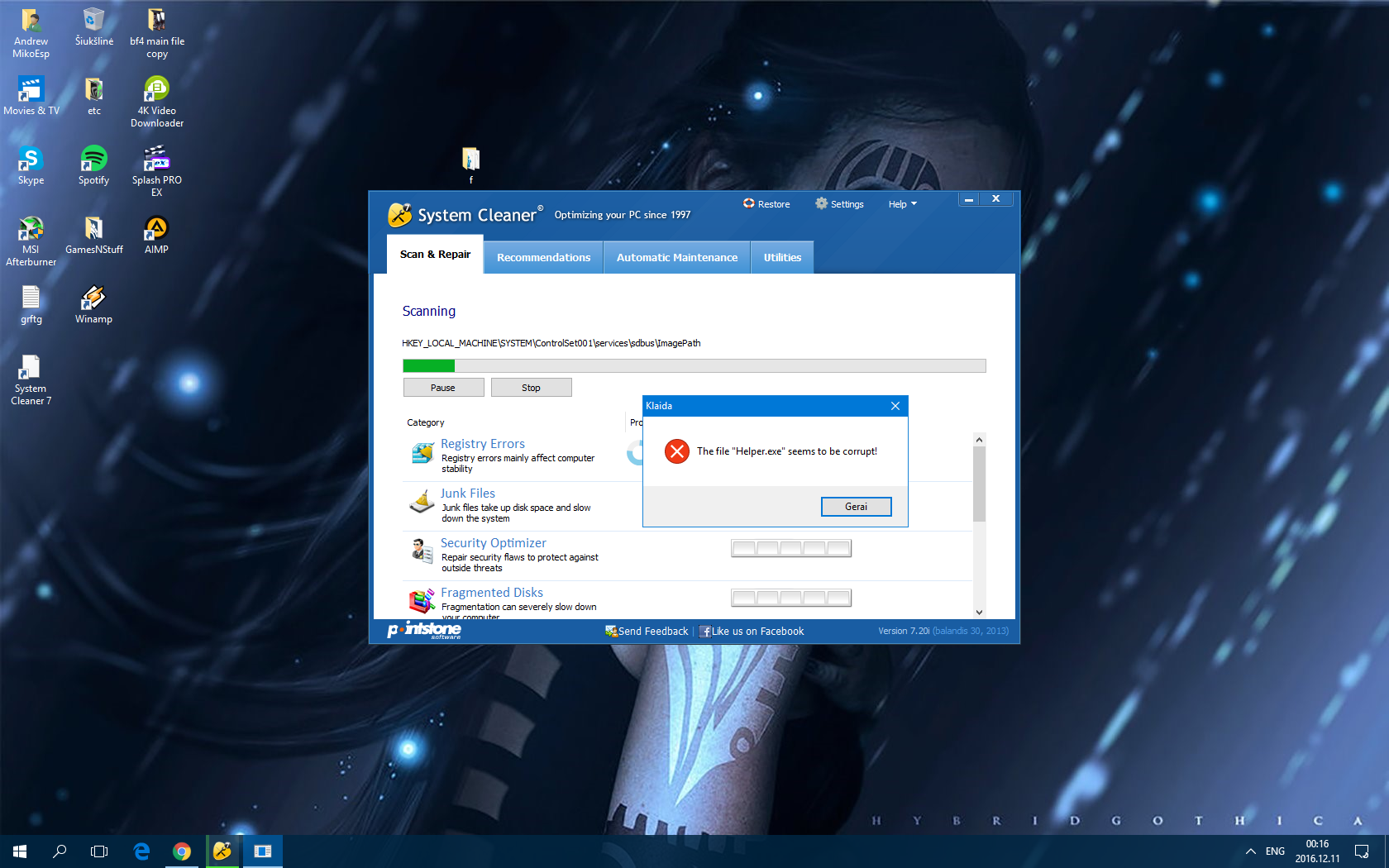Click Send Feedback link
The image size is (1389, 868).
646,632
